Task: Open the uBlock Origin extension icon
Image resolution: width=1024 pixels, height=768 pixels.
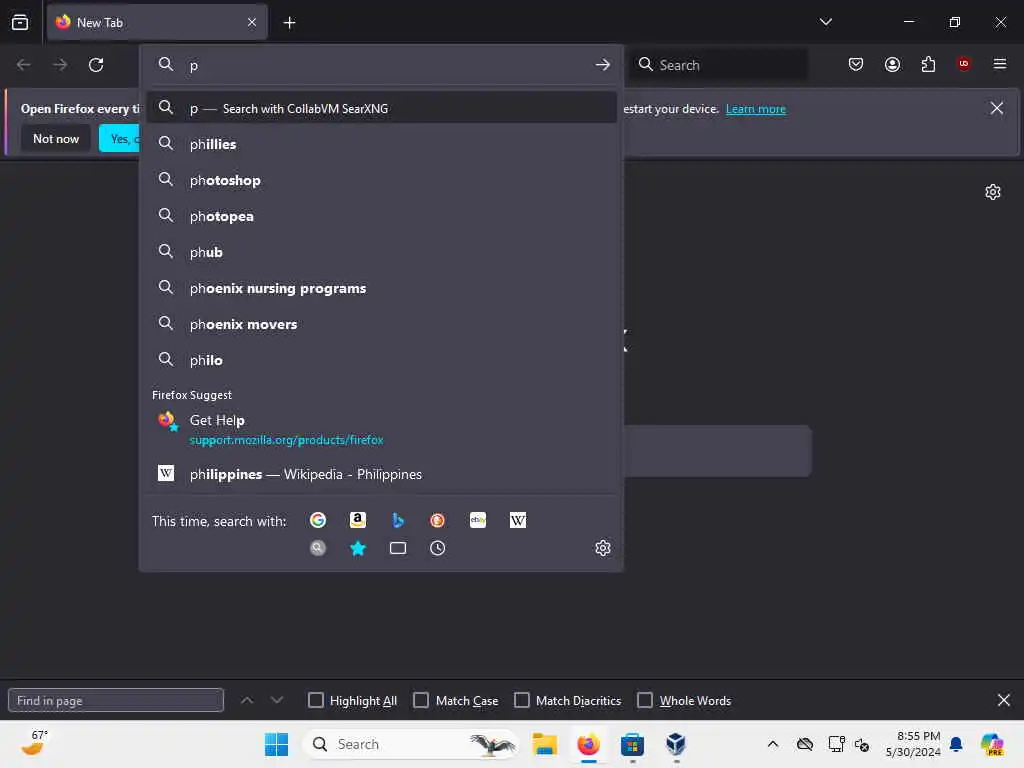Action: coord(963,64)
